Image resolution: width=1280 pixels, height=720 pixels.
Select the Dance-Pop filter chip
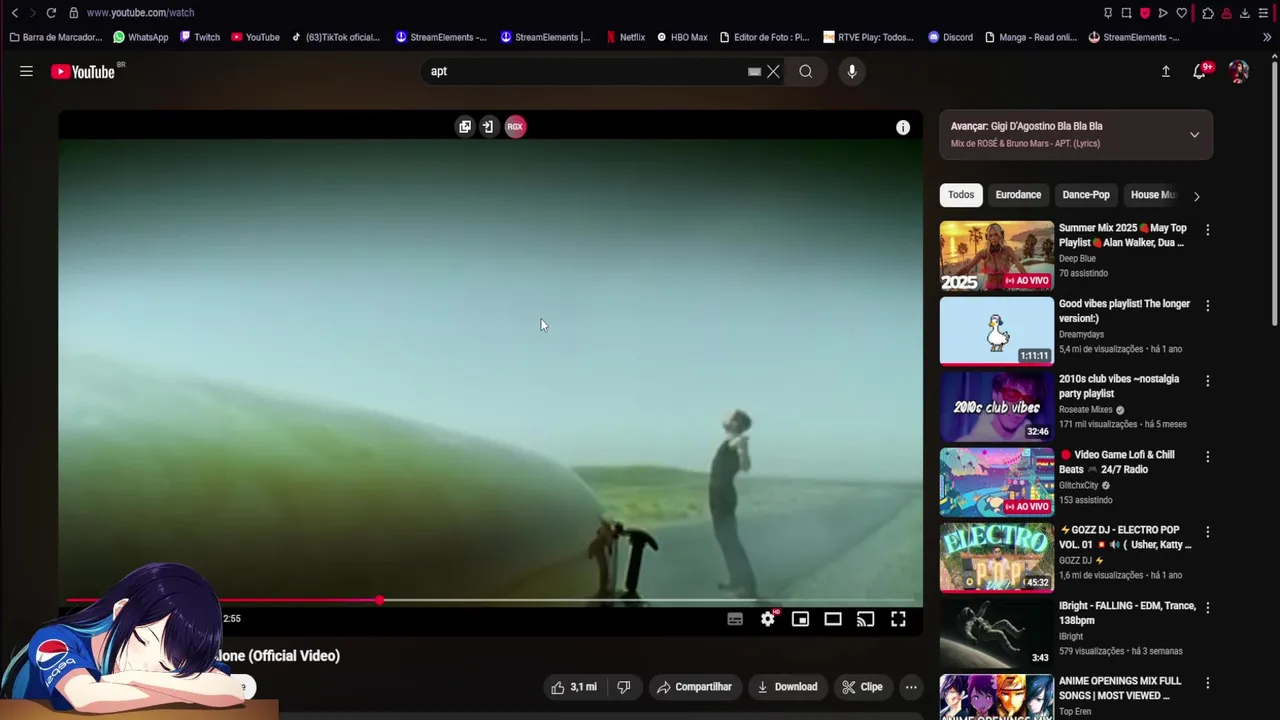(x=1086, y=195)
